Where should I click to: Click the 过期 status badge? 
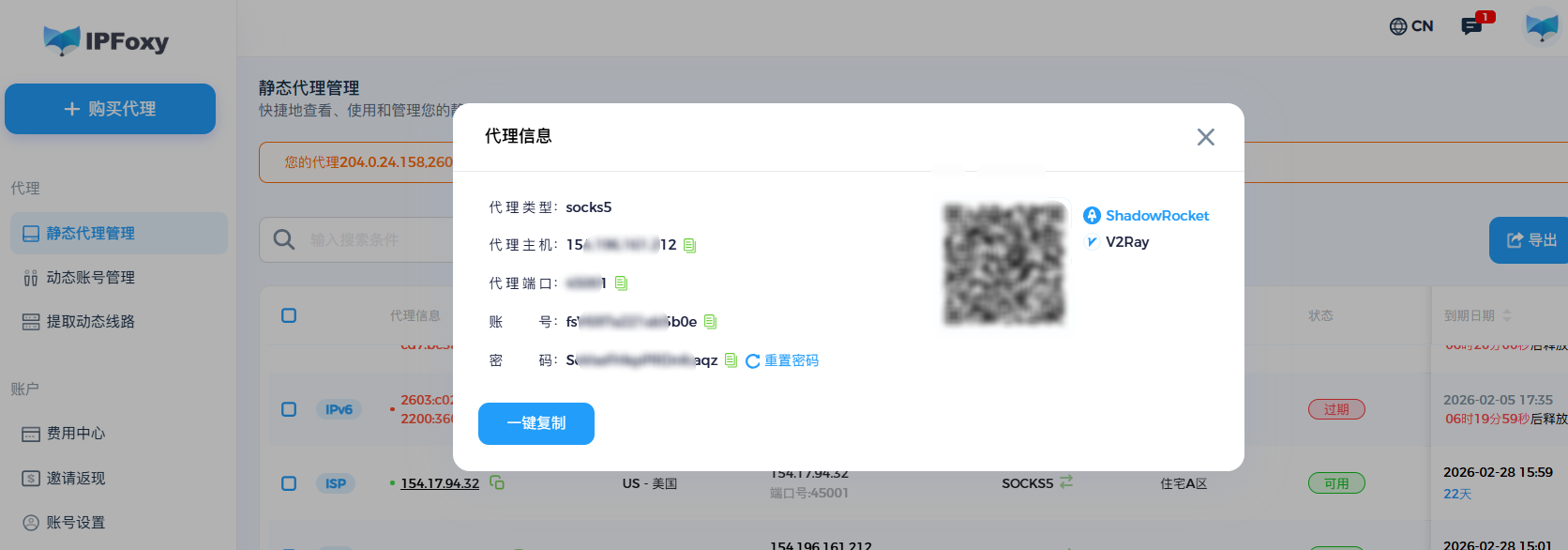coord(1336,409)
